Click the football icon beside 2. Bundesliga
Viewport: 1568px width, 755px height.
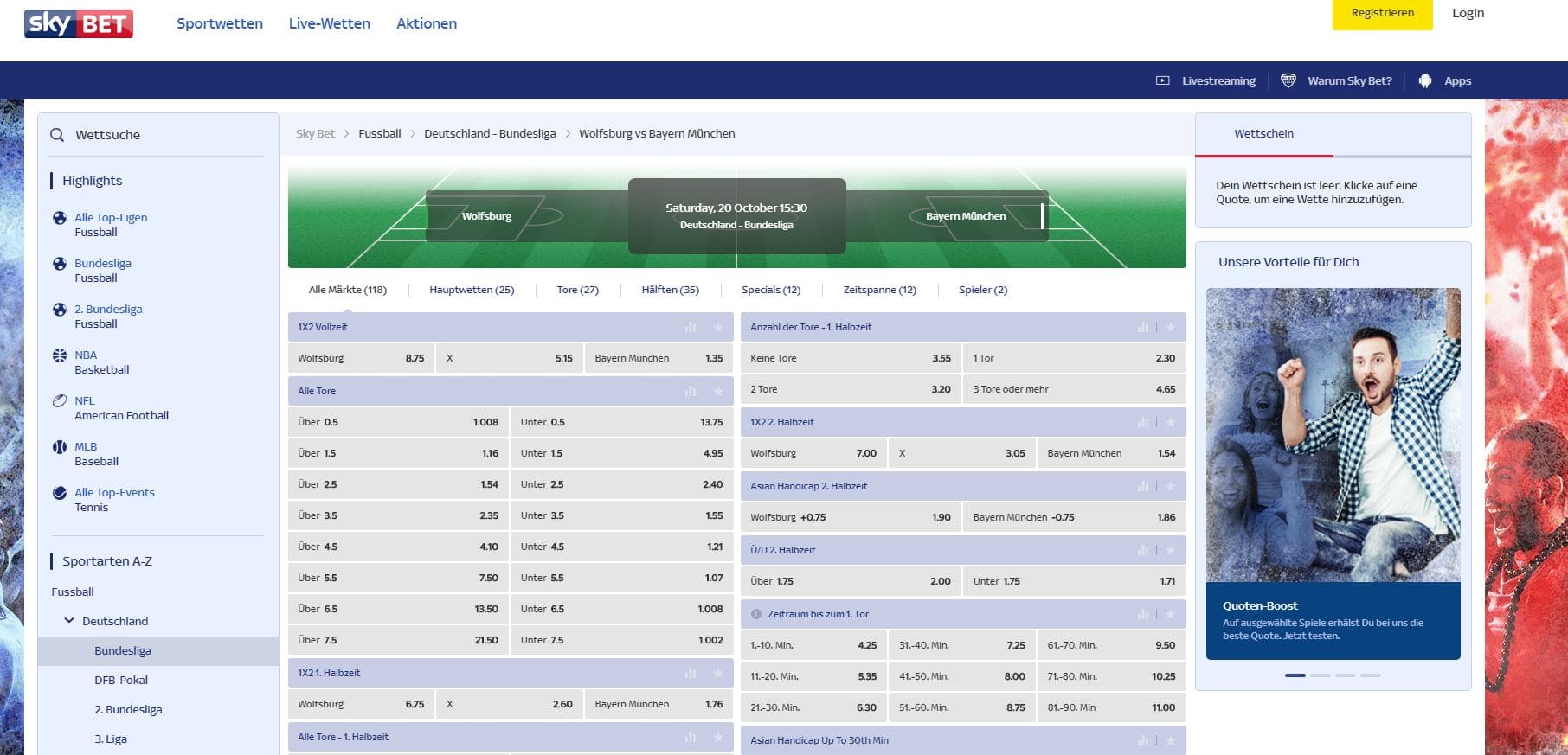[x=60, y=310]
